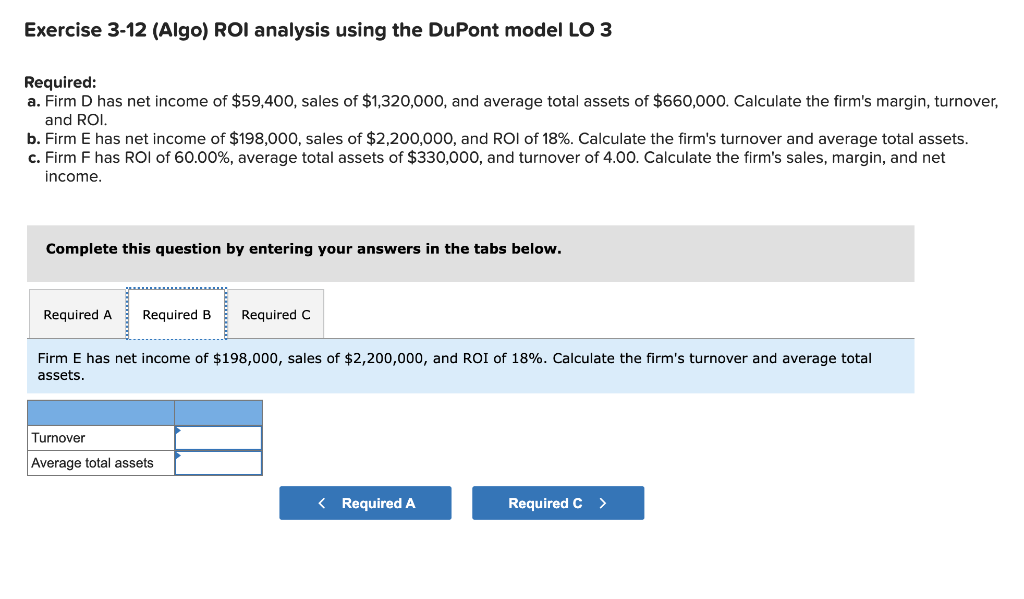Click the Turnover row label
This screenshot has height=599, width=1024.
pyautogui.click(x=58, y=437)
